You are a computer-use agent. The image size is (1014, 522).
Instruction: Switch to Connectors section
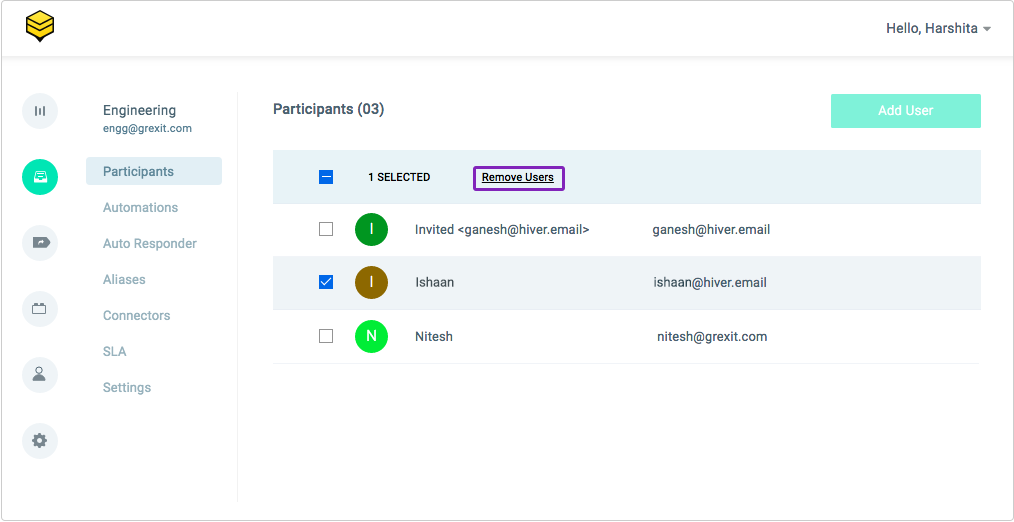[136, 316]
